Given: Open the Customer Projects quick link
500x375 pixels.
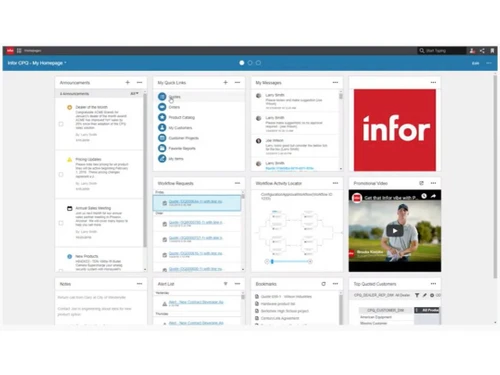Looking at the screenshot, I should 184,138.
